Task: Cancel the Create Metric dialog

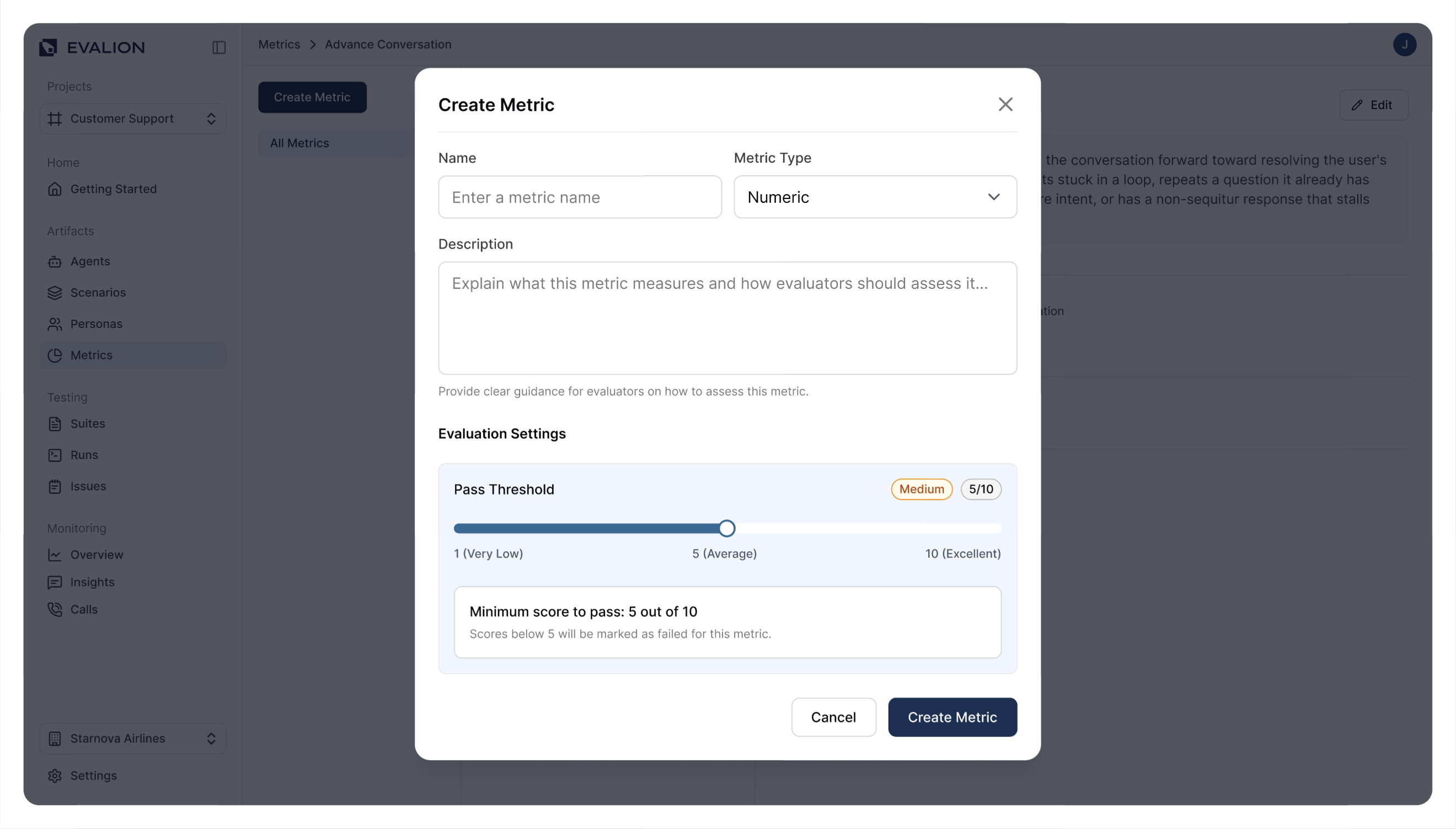Action: 833,717
